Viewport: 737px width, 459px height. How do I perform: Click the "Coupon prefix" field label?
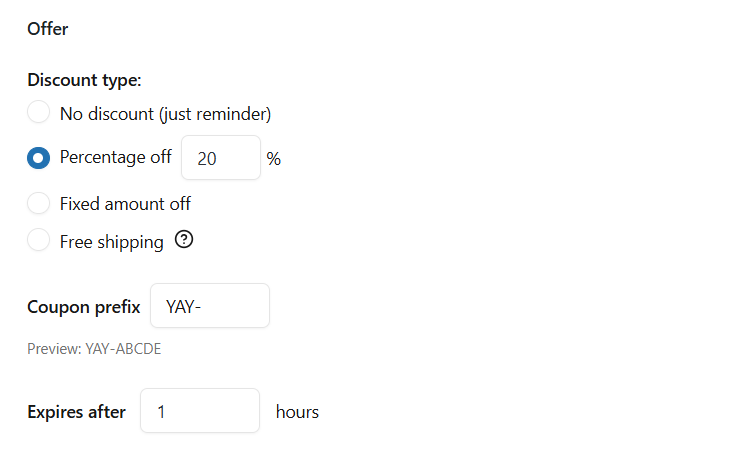click(83, 306)
